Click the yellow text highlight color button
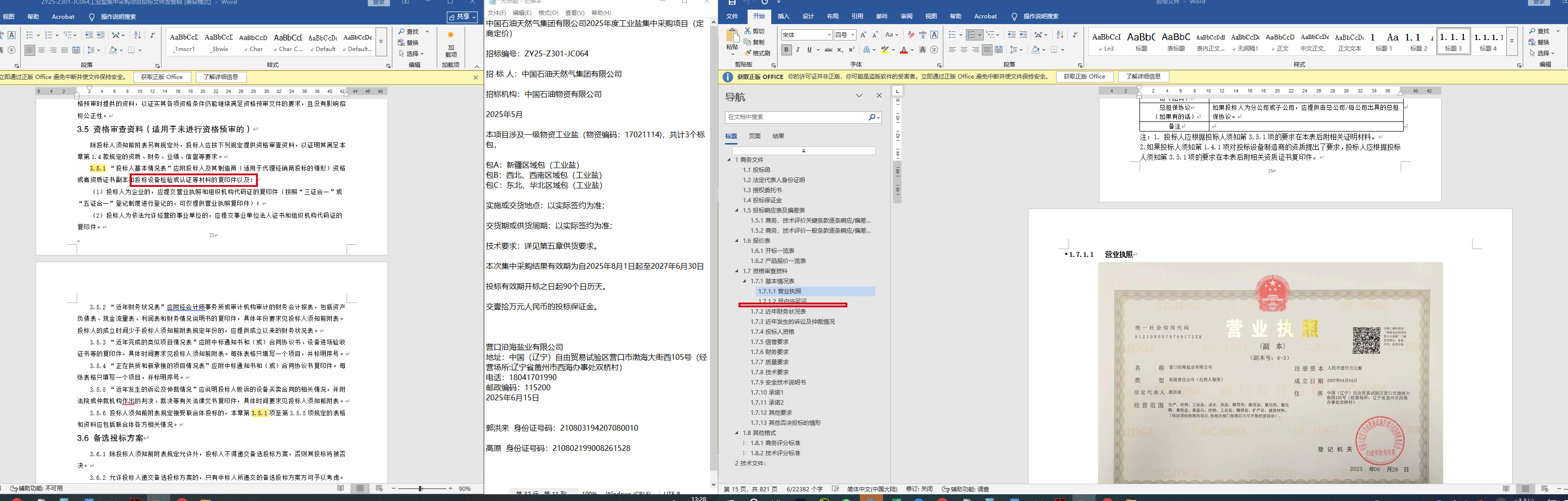Screen dimensions: 1568x501 [885, 50]
